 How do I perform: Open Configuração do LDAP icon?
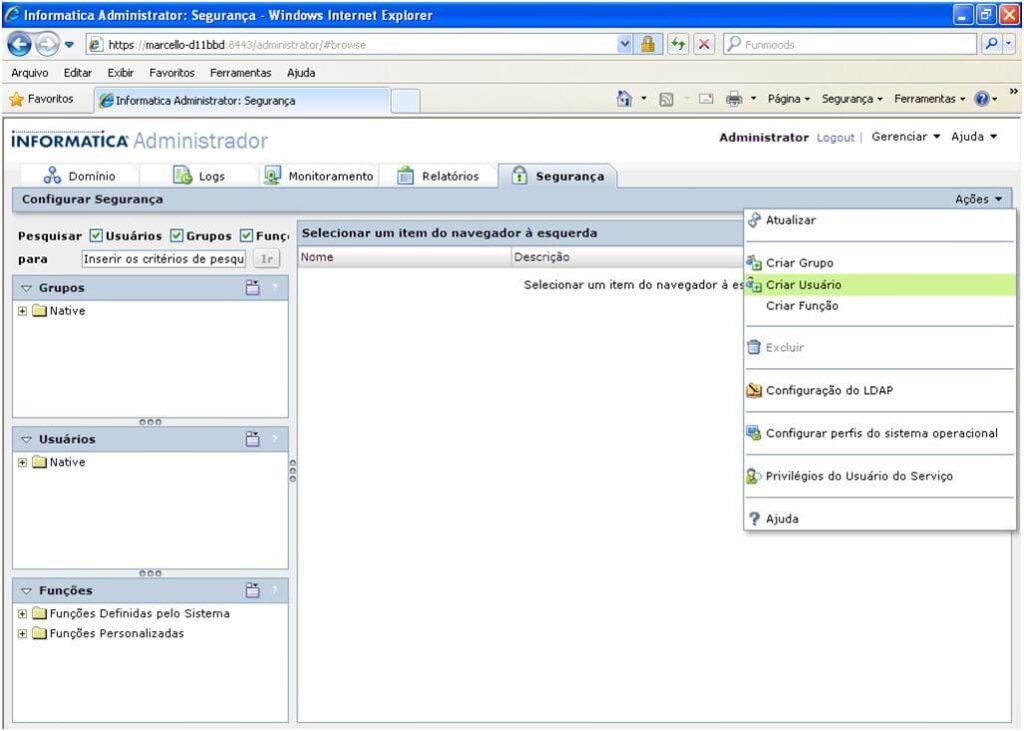tap(754, 390)
